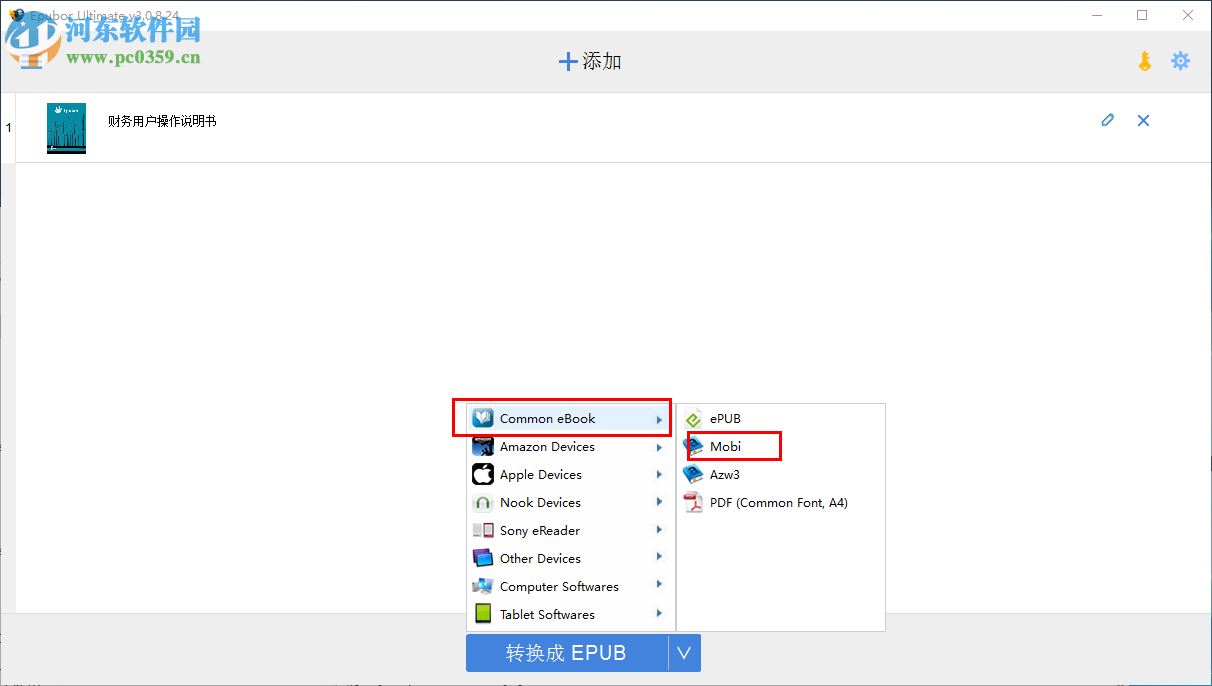Image resolution: width=1212 pixels, height=686 pixels.
Task: Expand arrow beside Apple Devices
Action: 659,475
